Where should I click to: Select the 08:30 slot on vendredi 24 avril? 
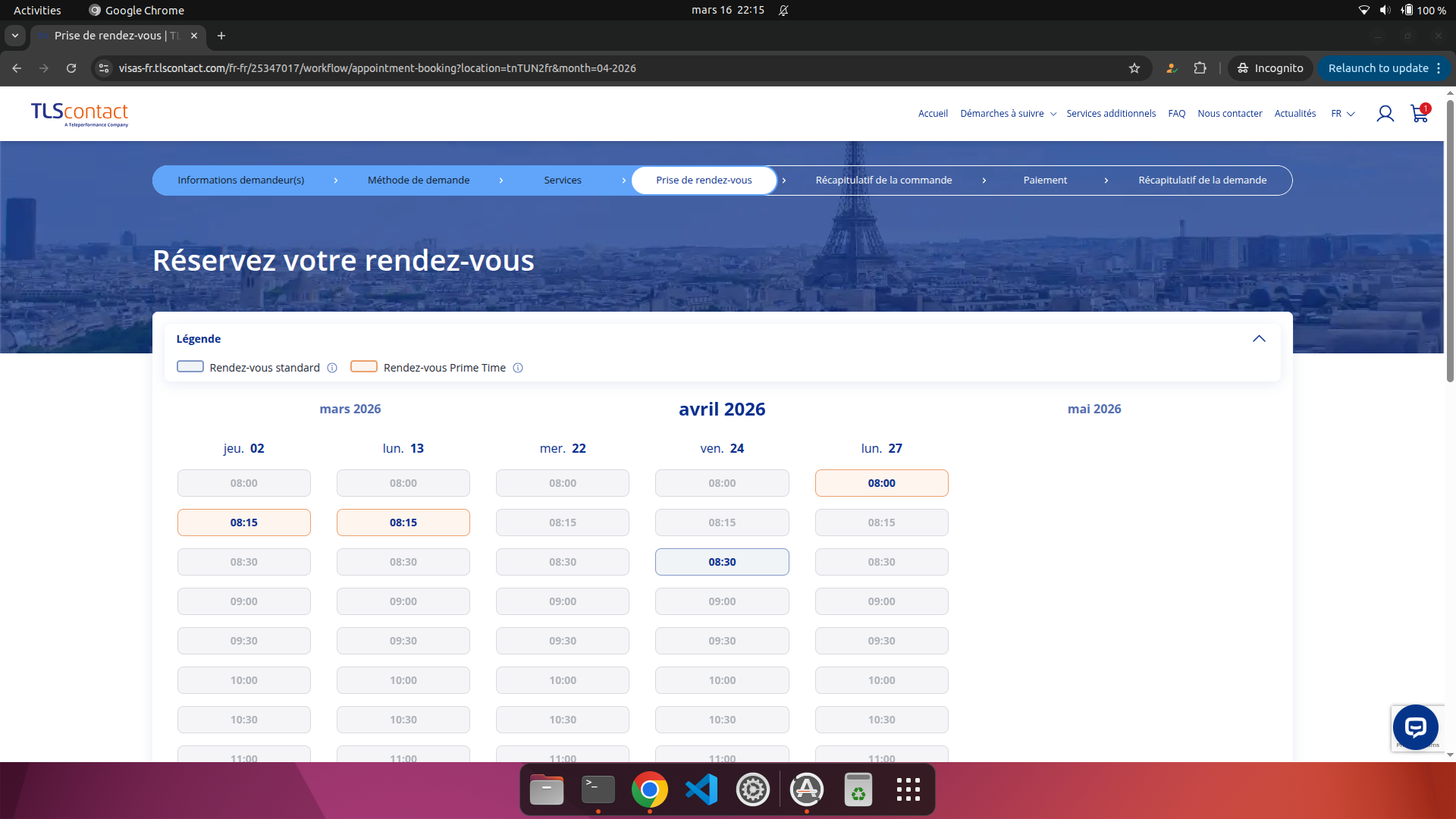click(721, 562)
